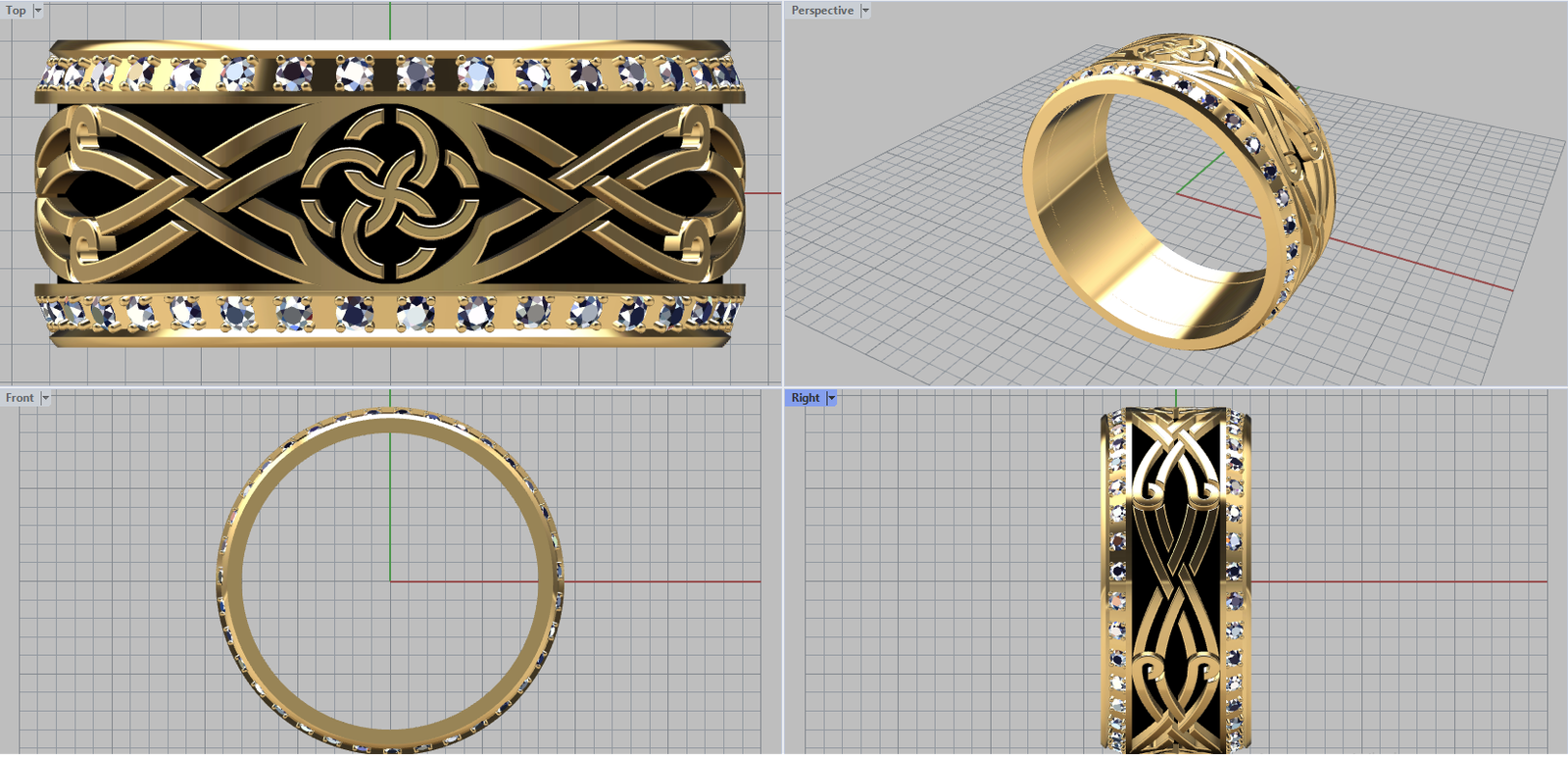Select the central Celtic knot medallion in Top view
This screenshot has height=757, width=1568.
390,192
